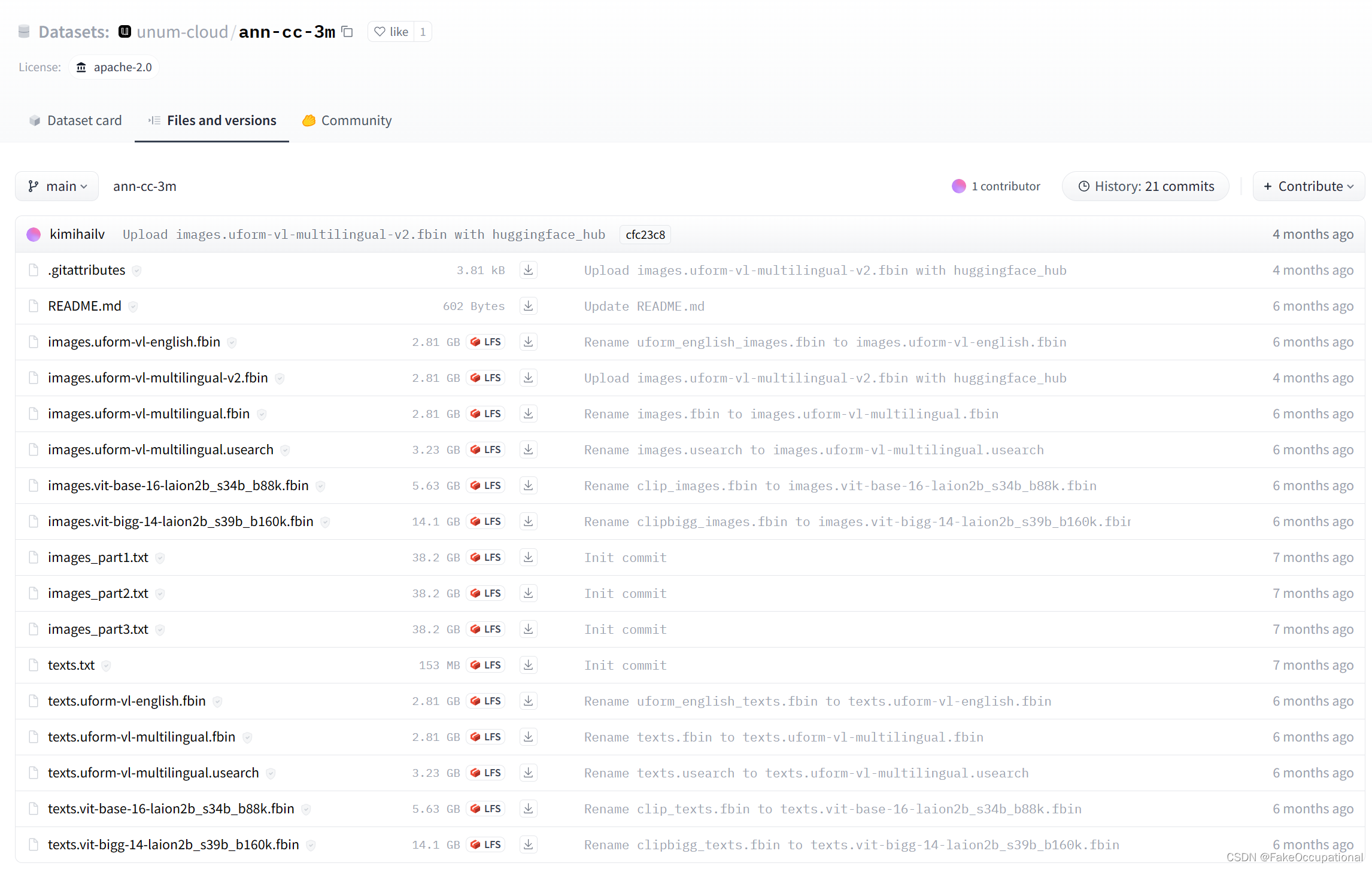
Task: Copy the ann-cc-3m dataset name
Action: click(x=347, y=31)
